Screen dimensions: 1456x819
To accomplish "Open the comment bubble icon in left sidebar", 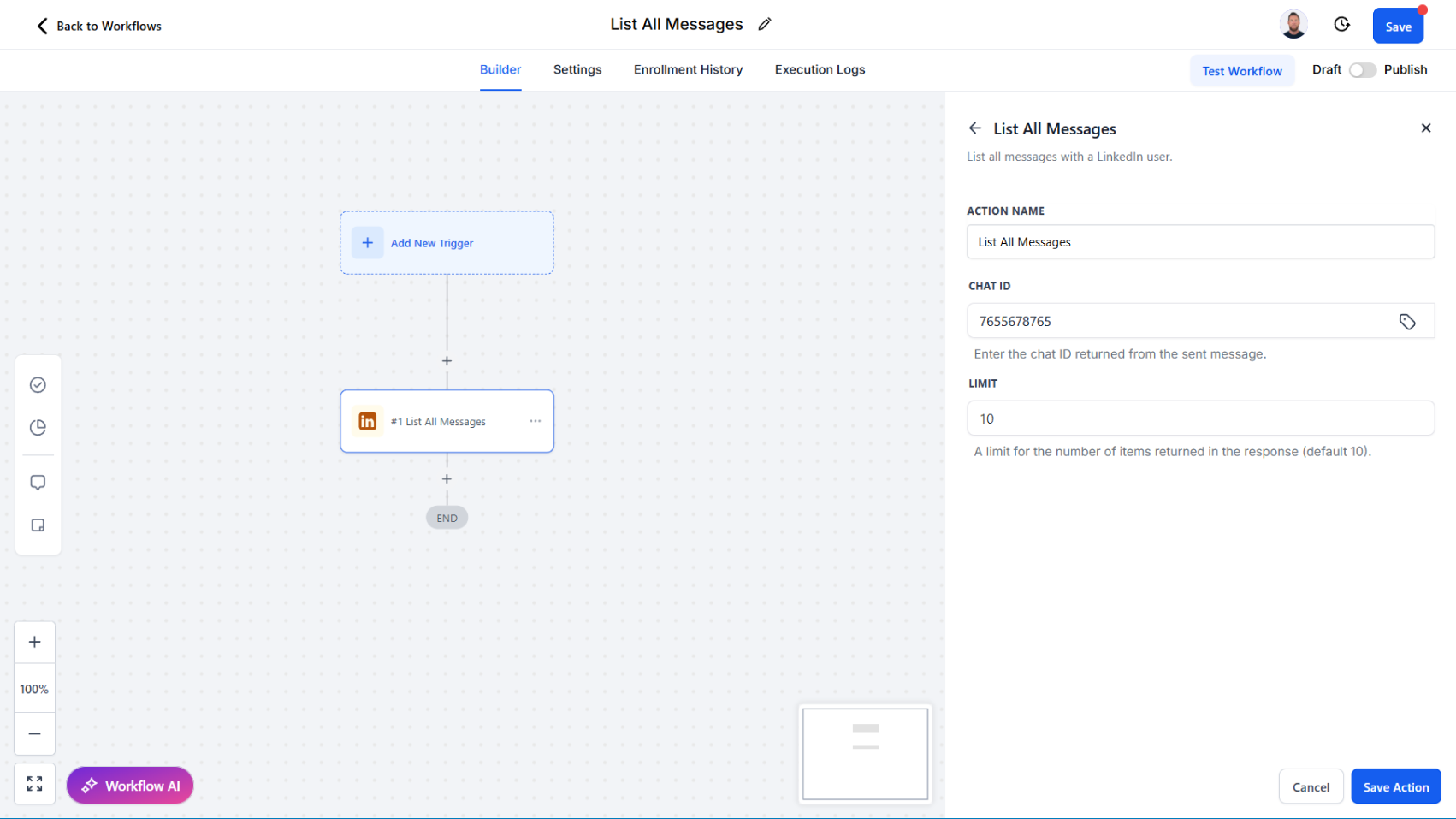I will pos(38,482).
